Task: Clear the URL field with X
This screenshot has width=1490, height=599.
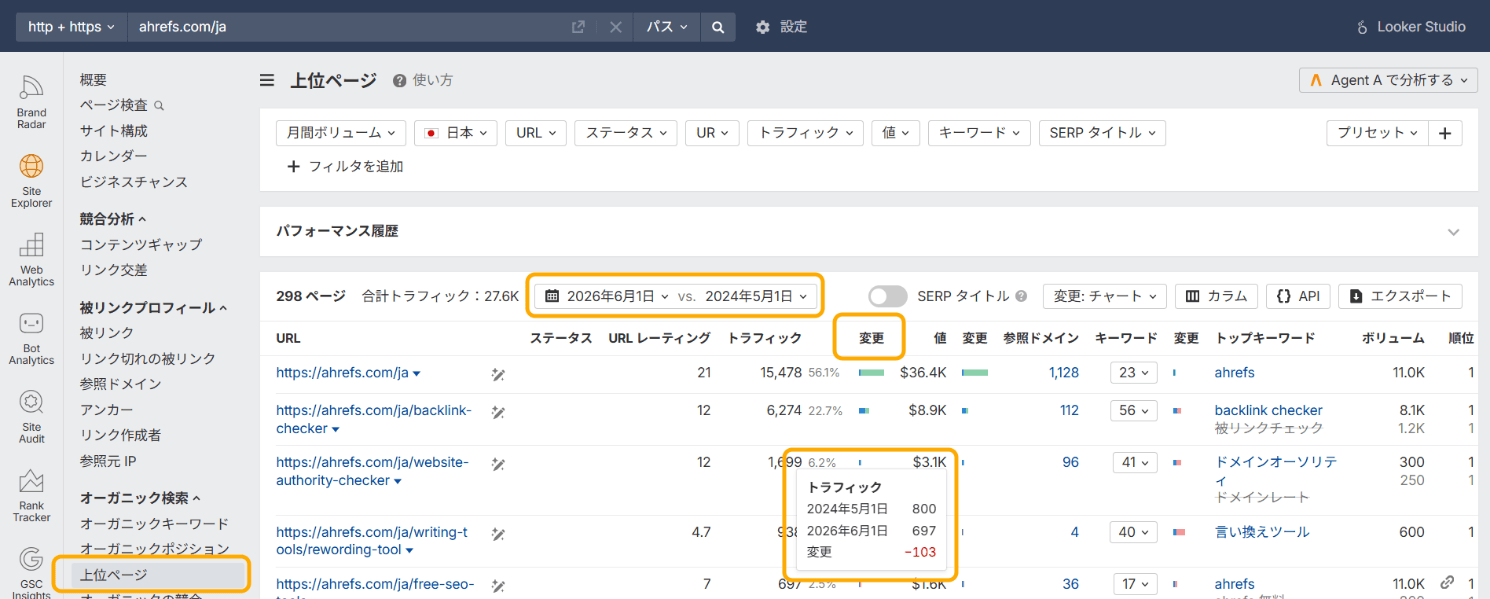Action: 616,27
